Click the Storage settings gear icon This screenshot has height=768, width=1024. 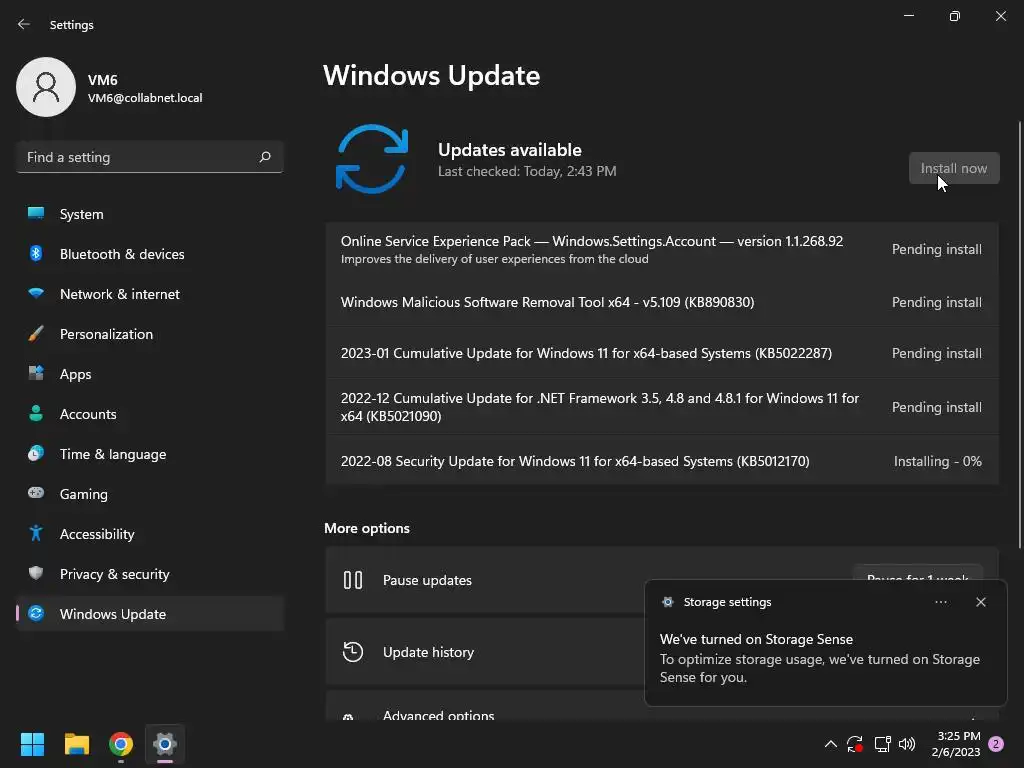point(667,602)
